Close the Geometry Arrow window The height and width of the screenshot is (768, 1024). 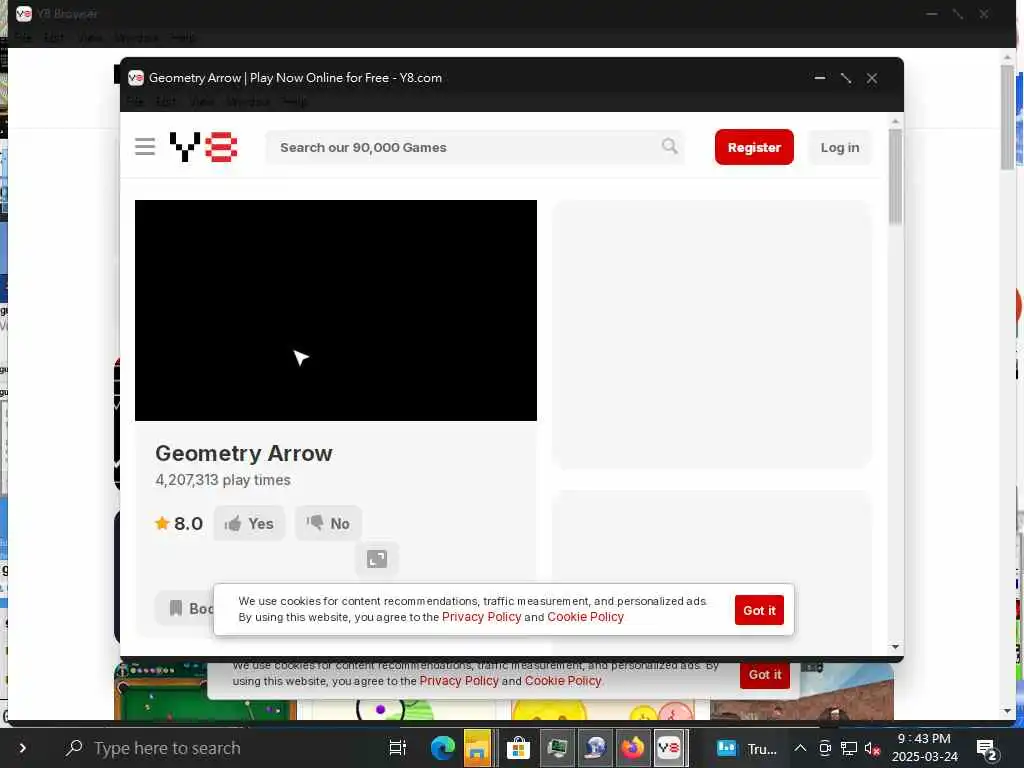pos(872,78)
